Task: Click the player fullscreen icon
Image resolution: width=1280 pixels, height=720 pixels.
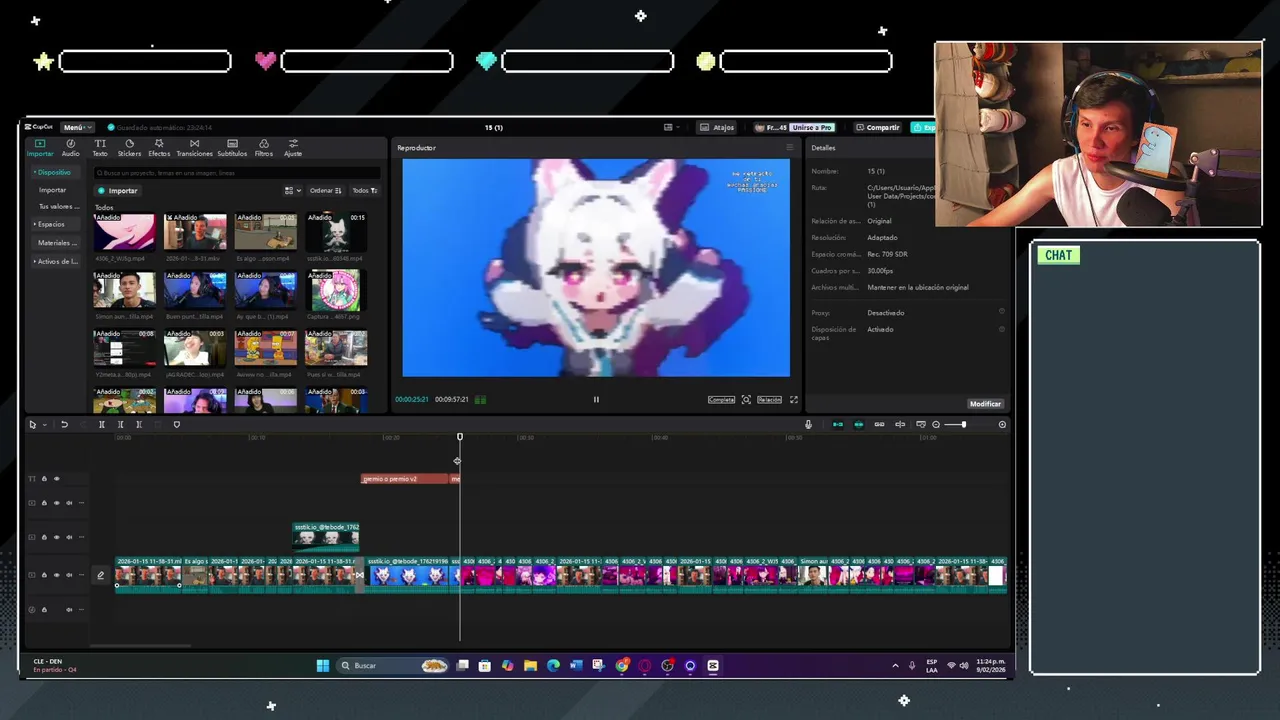Action: point(794,400)
